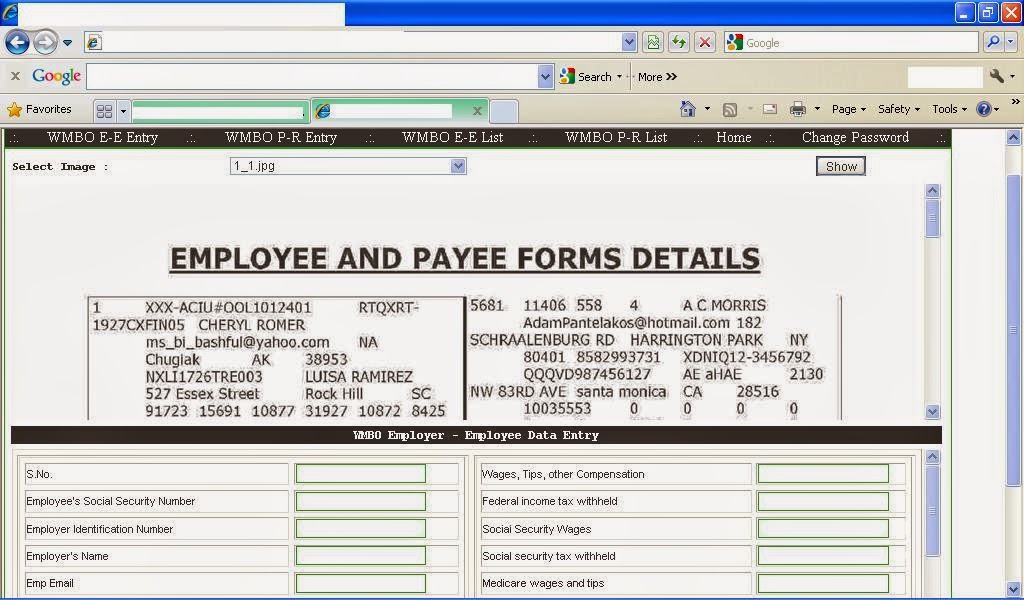Click the RSS Feeds icon
This screenshot has height=600, width=1024.
pos(729,110)
